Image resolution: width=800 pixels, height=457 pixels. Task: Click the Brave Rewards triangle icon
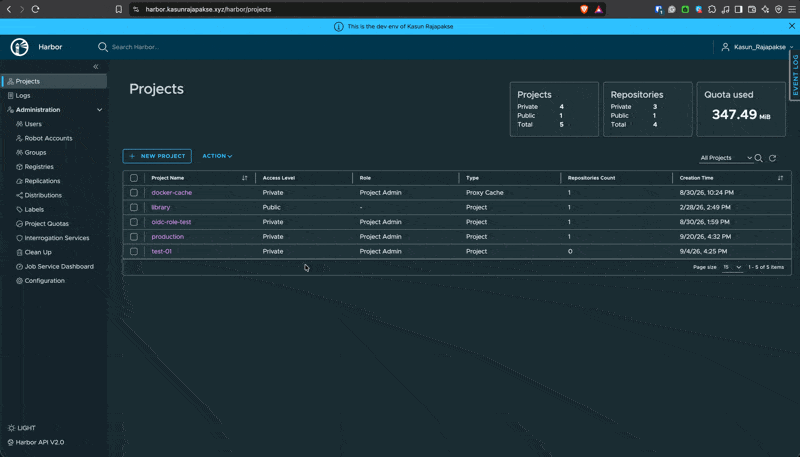click(598, 9)
